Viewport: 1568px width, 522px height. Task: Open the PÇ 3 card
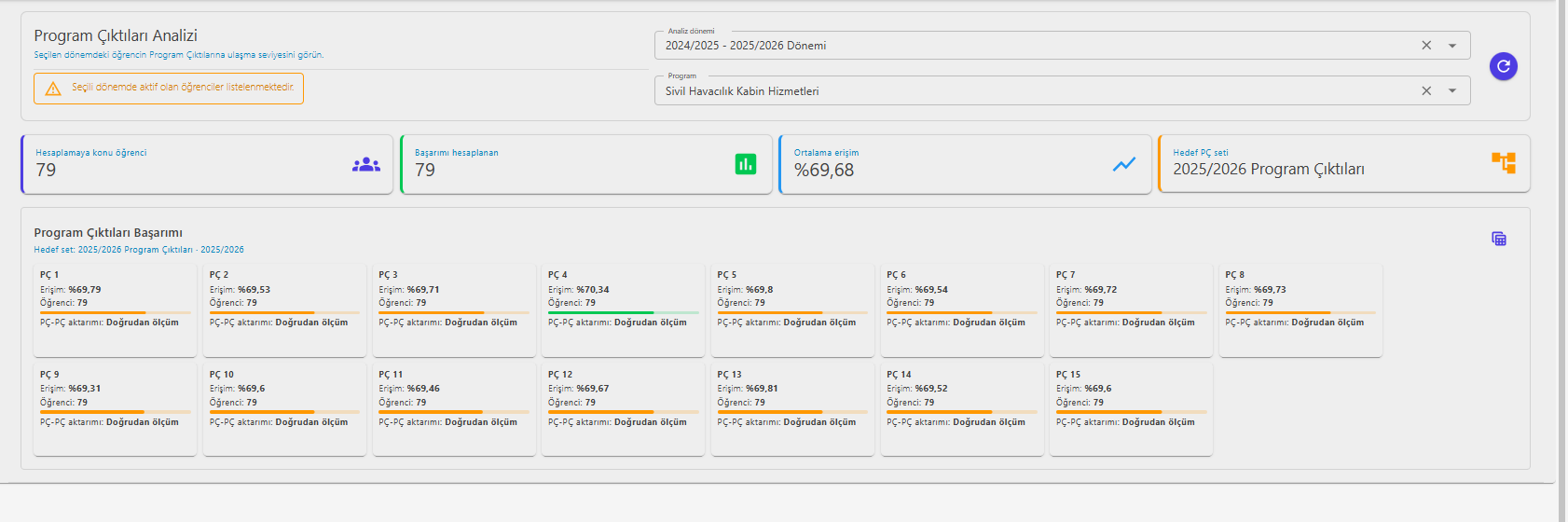[454, 310]
